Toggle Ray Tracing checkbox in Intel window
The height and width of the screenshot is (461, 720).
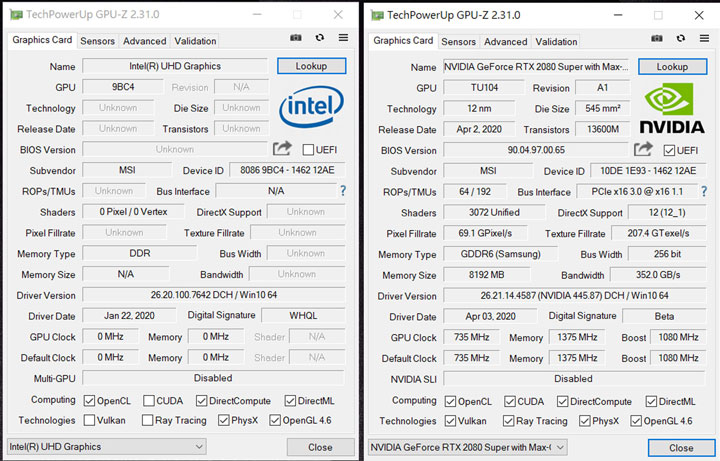pos(147,420)
